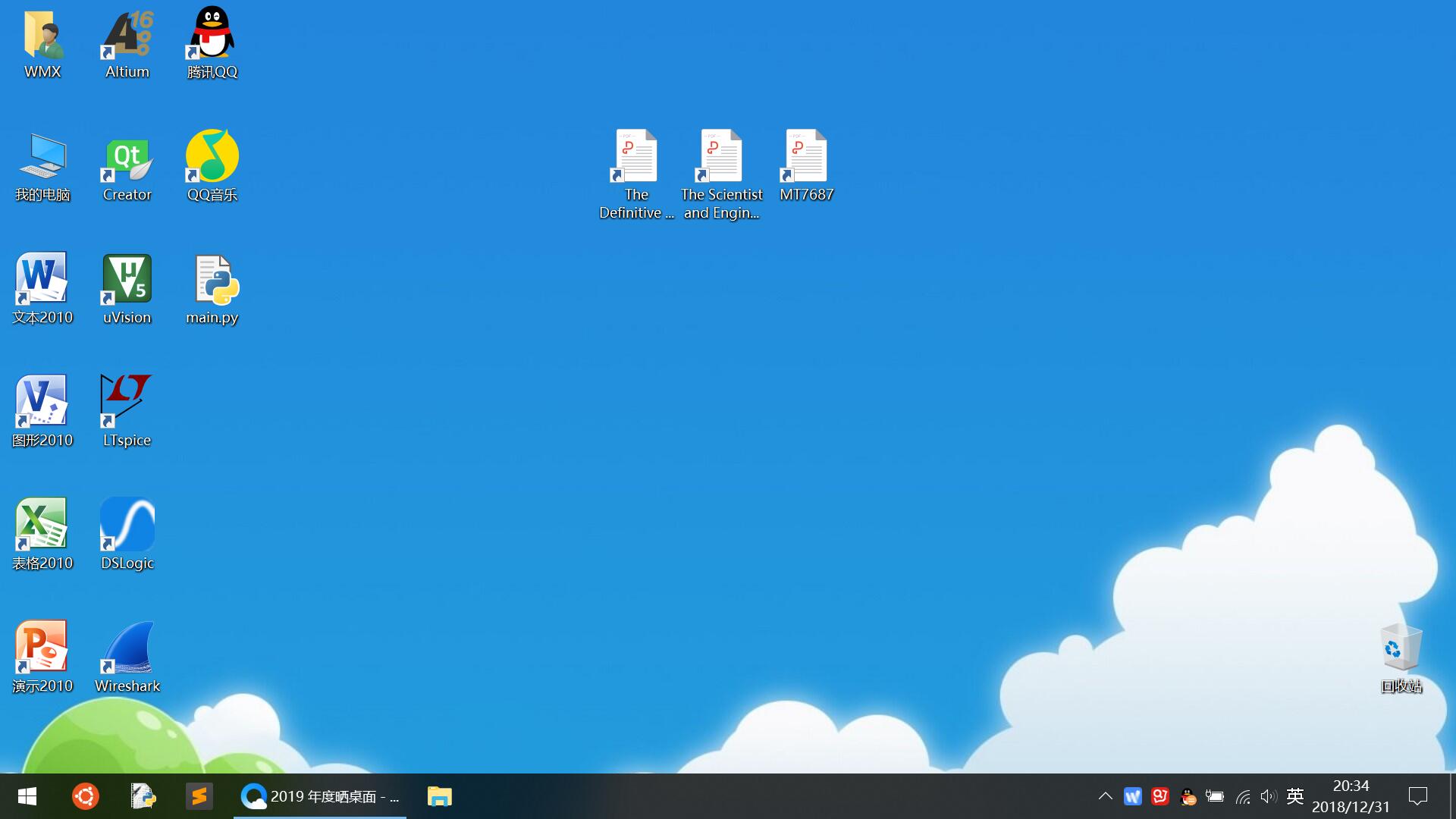Open Sublime Text from the taskbar
The height and width of the screenshot is (819, 1456).
[x=199, y=796]
